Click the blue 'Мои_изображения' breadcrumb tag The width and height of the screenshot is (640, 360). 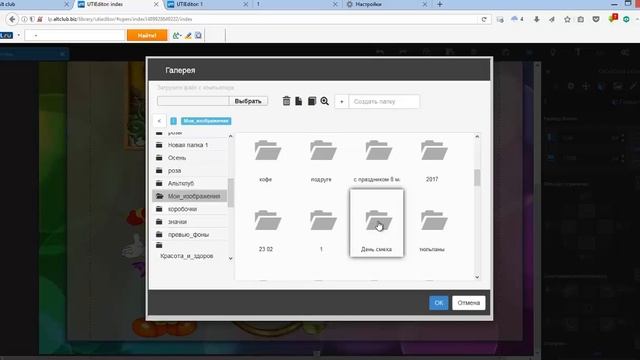[206, 121]
